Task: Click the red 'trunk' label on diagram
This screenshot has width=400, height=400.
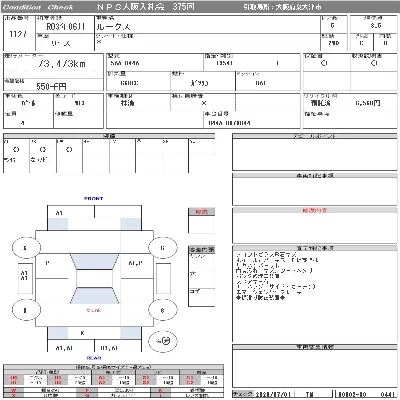Action: [x=94, y=310]
